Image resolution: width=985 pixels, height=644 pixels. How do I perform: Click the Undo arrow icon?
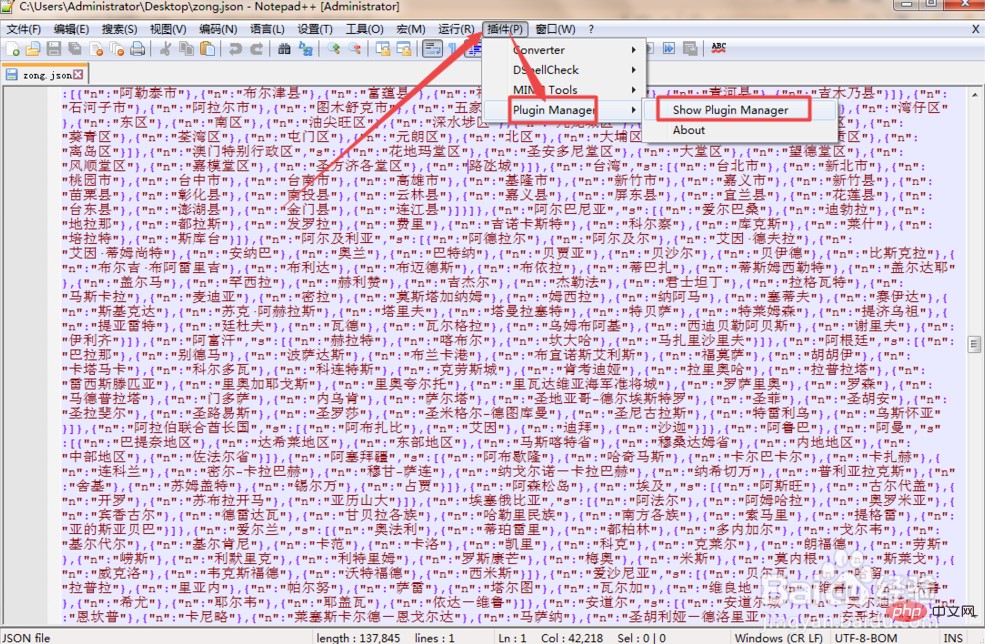(x=235, y=48)
